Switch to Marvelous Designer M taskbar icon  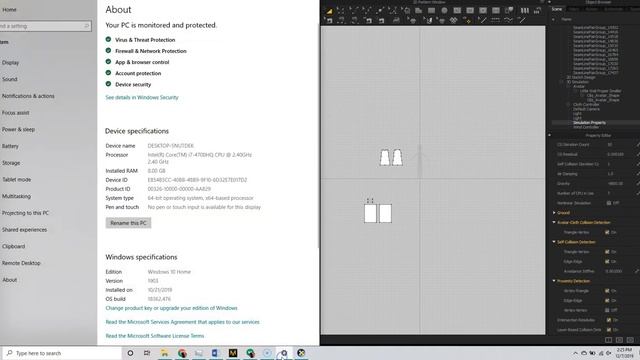tap(233, 353)
